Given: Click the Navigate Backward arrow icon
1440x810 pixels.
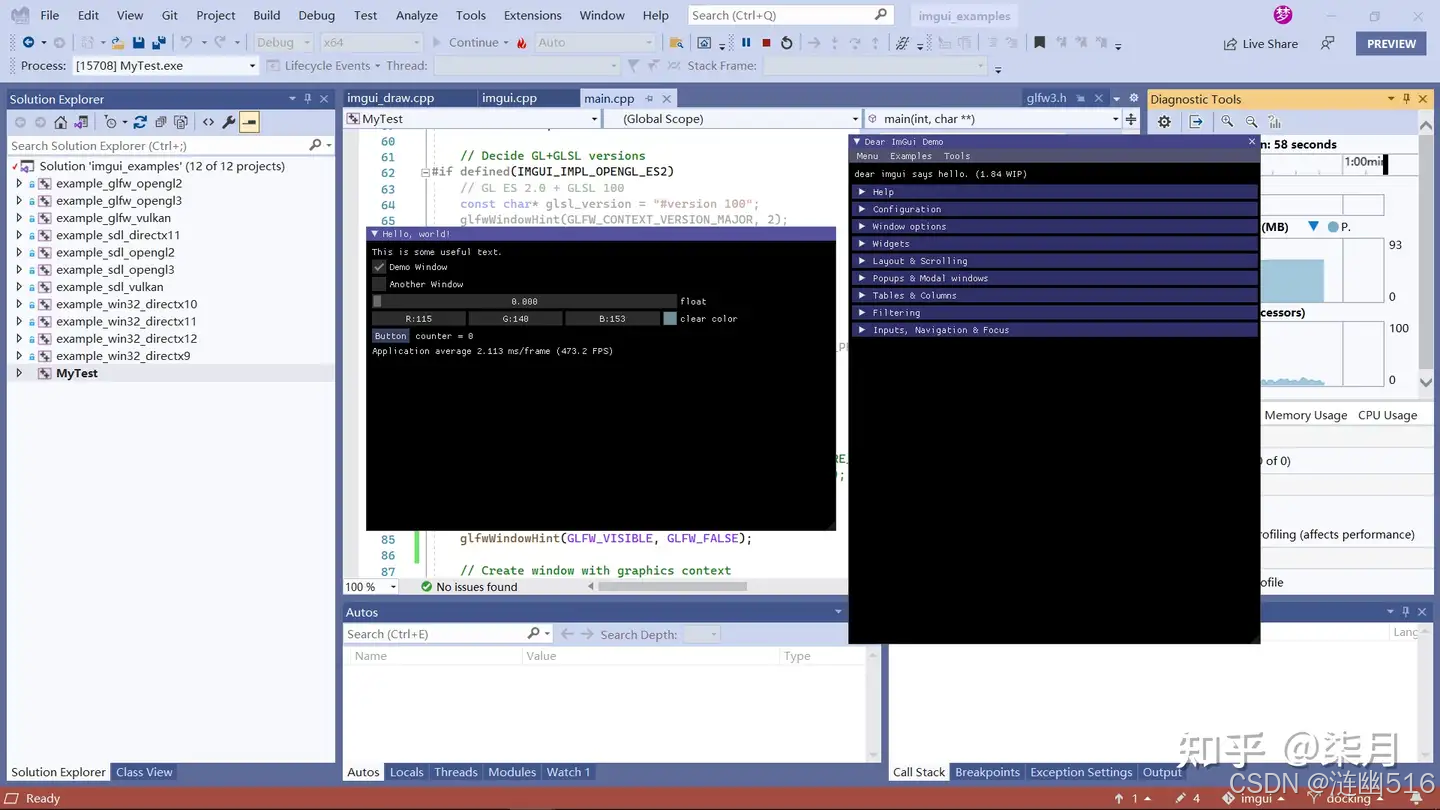Looking at the screenshot, I should [28, 43].
